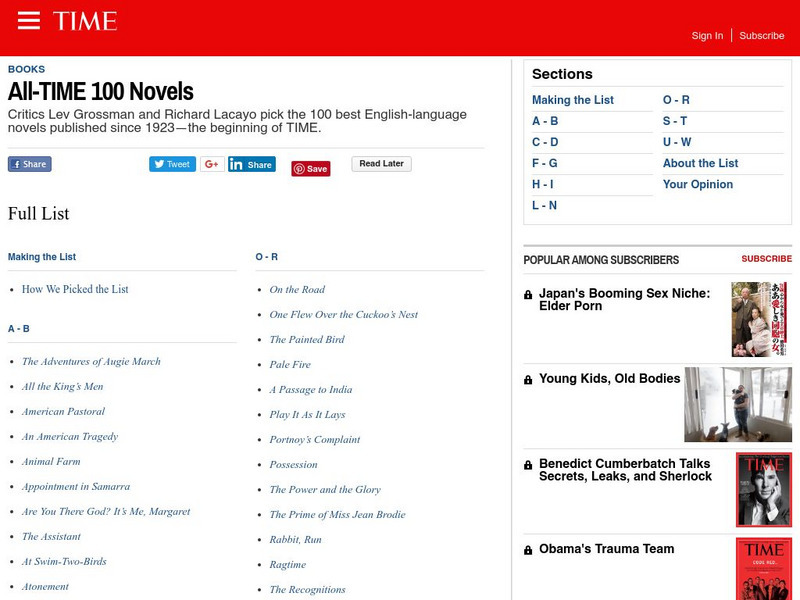Viewport: 800px width, 600px height.
Task: Open An American Tragedy
Action: [70, 436]
